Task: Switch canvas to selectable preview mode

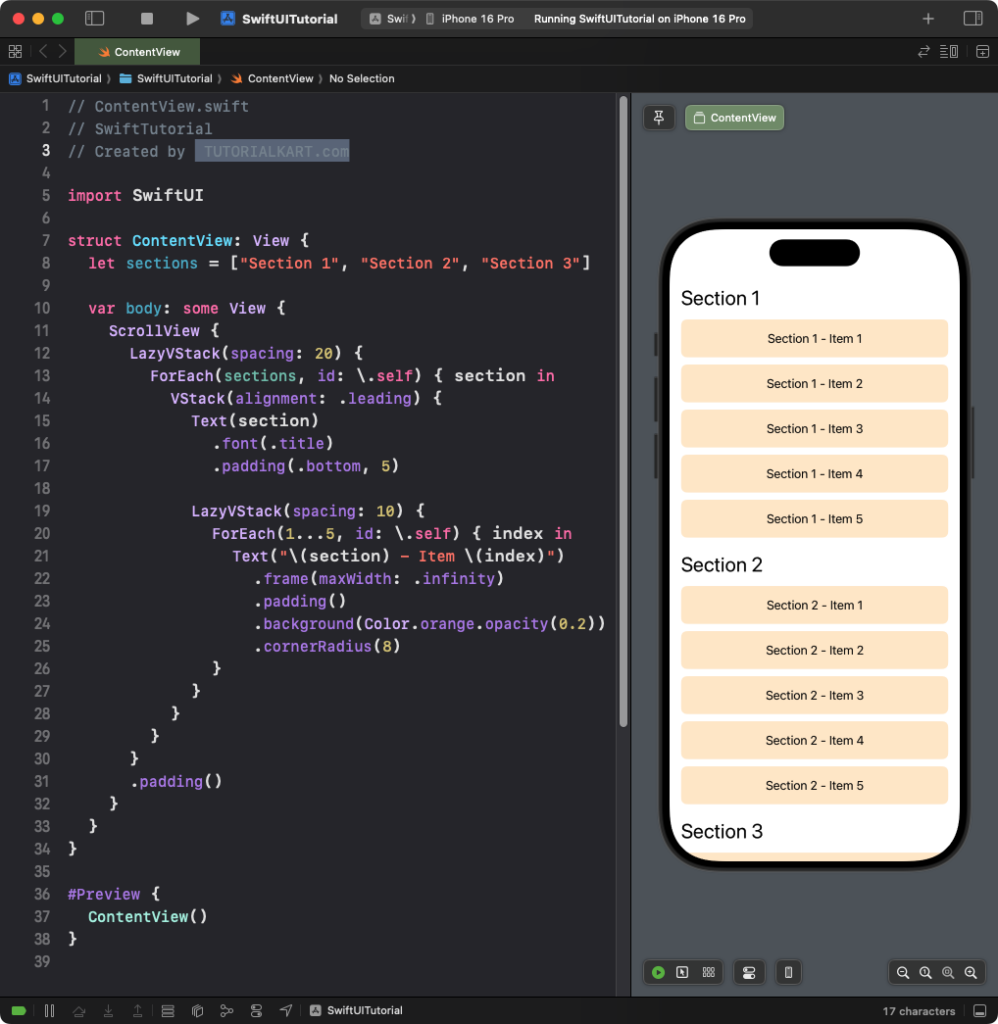Action: click(683, 972)
